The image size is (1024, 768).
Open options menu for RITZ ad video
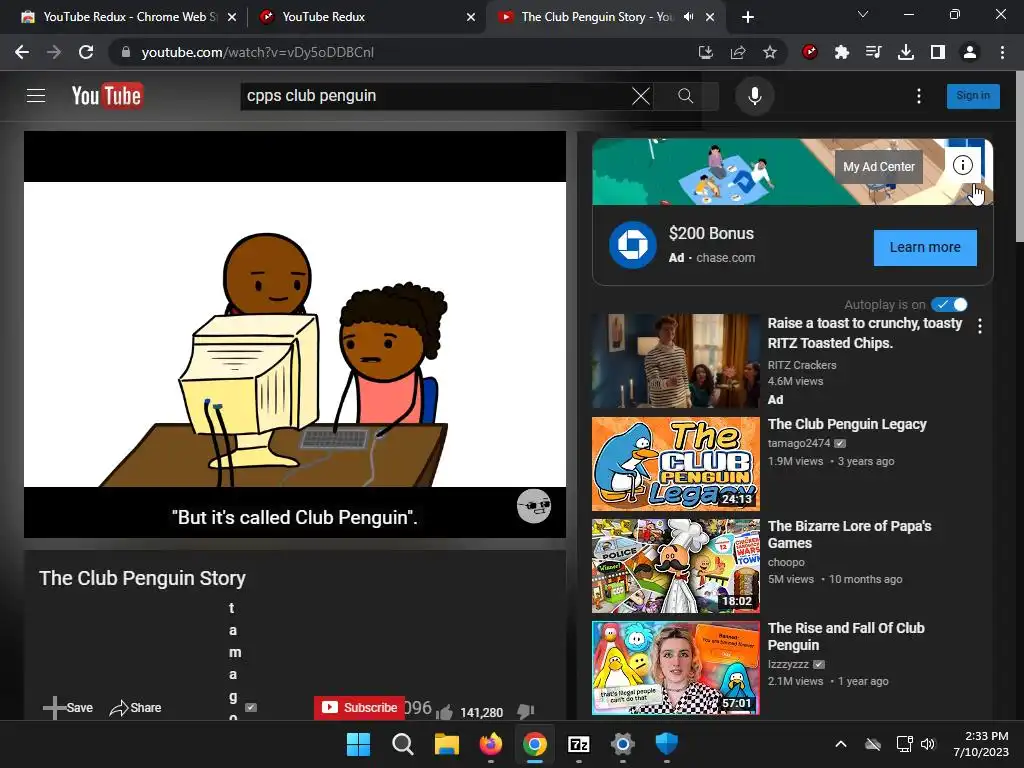coord(980,326)
